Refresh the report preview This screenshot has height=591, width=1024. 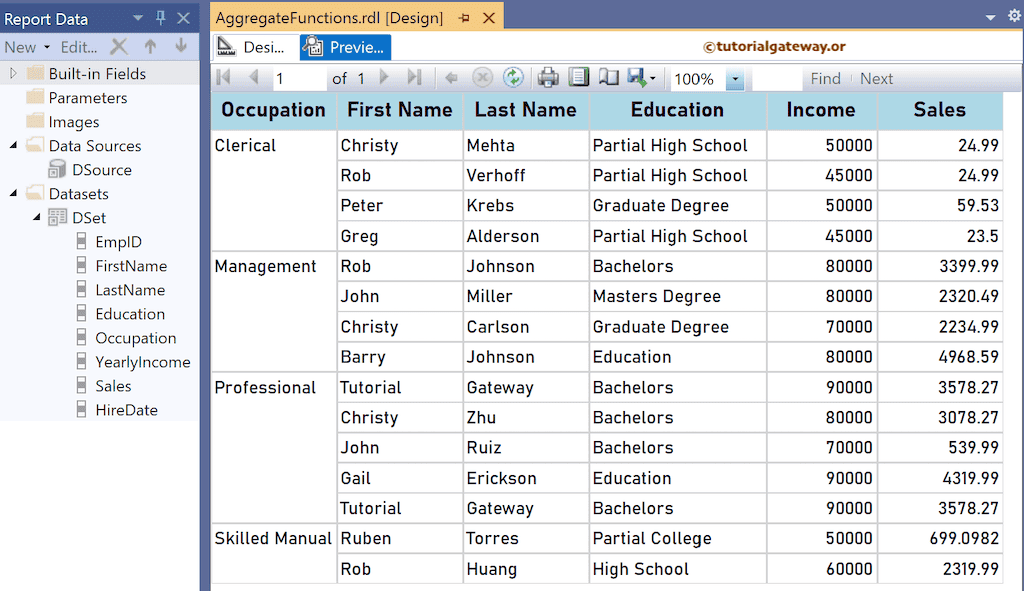(511, 78)
